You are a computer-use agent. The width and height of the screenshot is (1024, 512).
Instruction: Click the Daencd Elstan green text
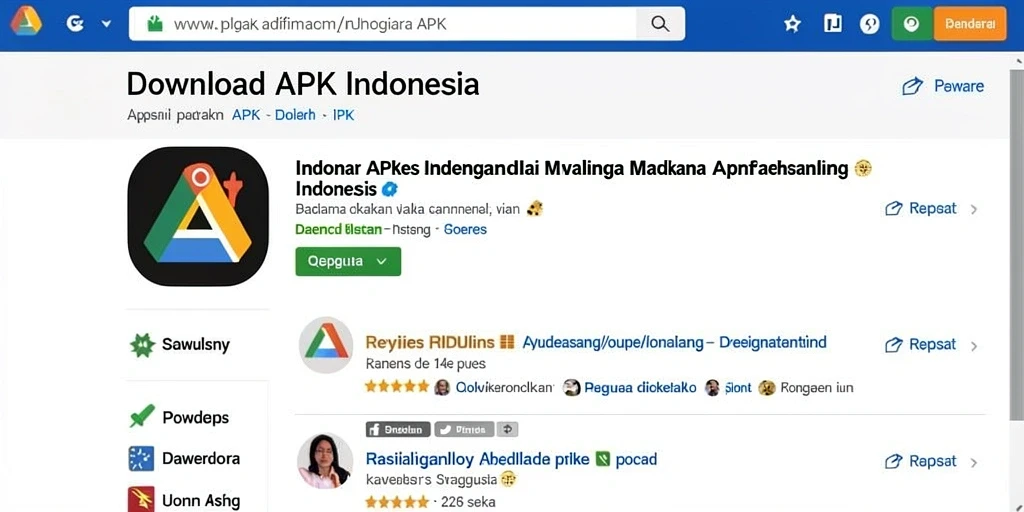click(x=338, y=229)
